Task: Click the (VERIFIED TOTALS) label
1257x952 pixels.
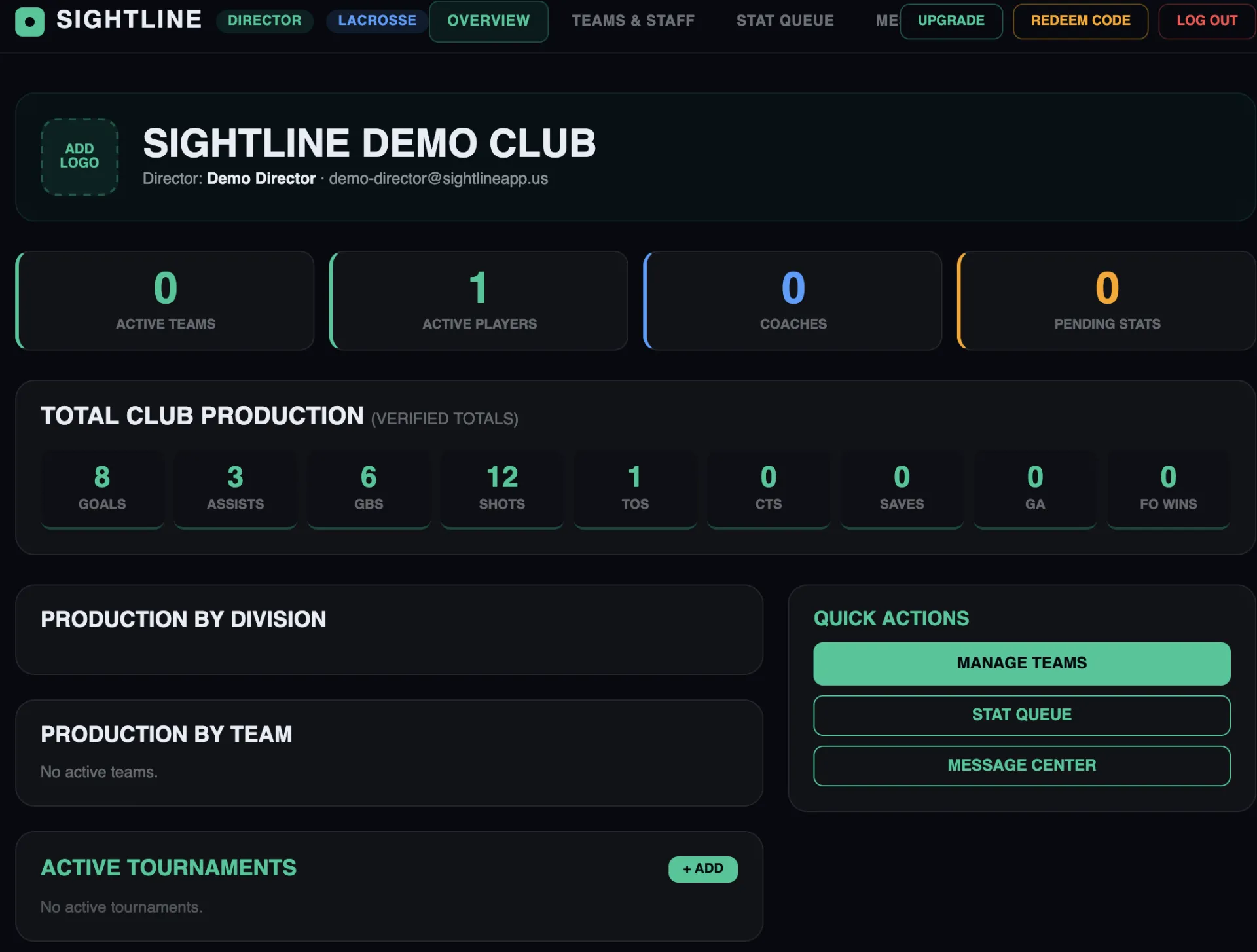Action: click(x=445, y=419)
